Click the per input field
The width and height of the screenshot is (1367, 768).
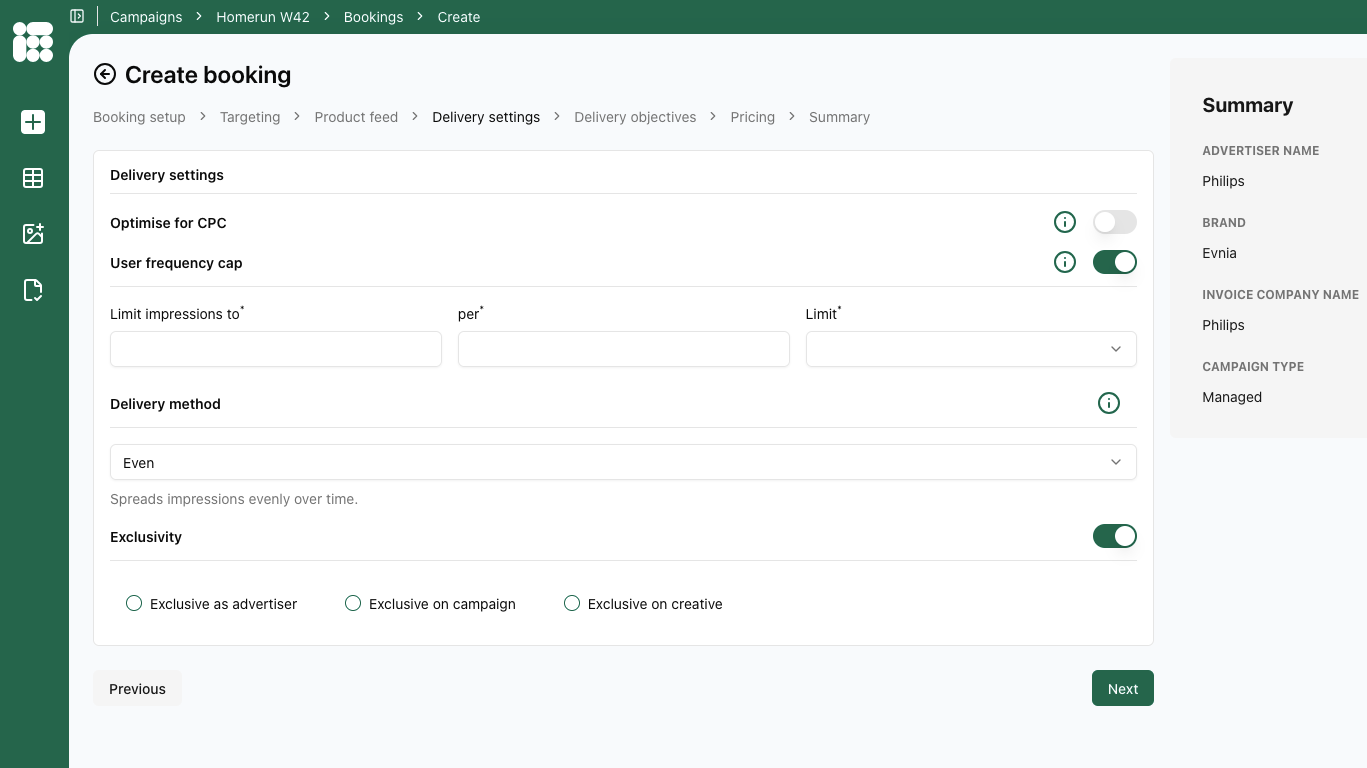pyautogui.click(x=624, y=349)
